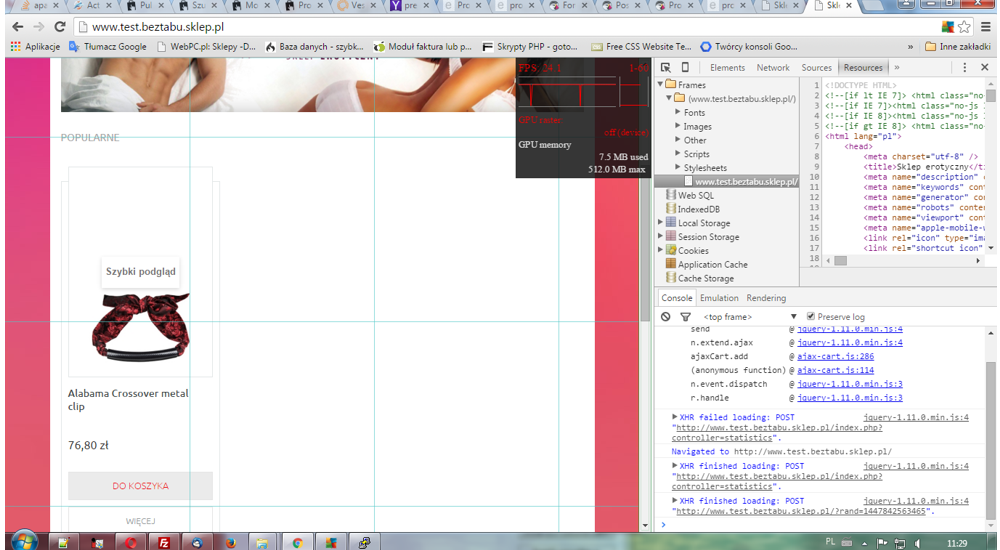Screen dimensions: 1000x550
Task: Open Opera from the taskbar
Action: tap(131, 543)
